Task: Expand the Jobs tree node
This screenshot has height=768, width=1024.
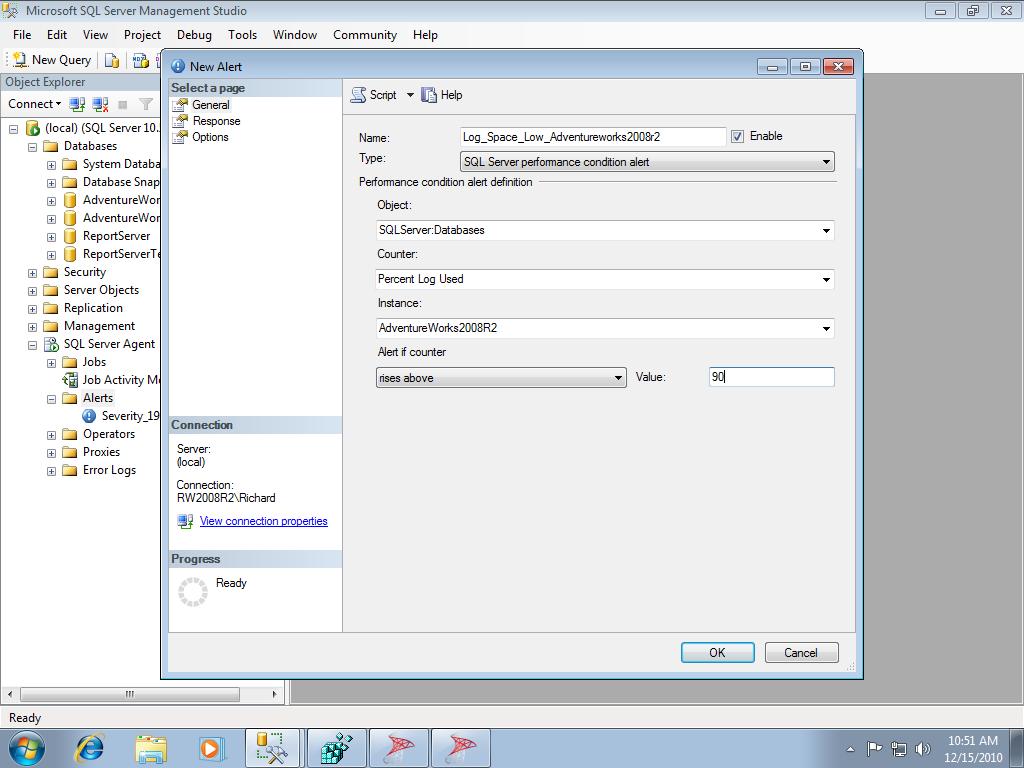Action: pos(51,363)
